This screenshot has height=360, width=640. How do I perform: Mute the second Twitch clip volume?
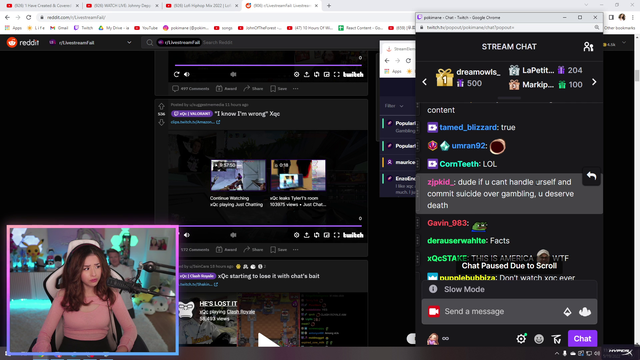tap(187, 235)
